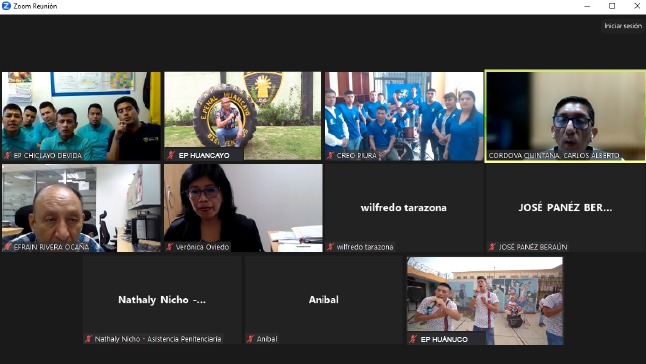Click the large 'Nathaly Nicho -...' name in tile
646x364 pixels.
tap(162, 300)
